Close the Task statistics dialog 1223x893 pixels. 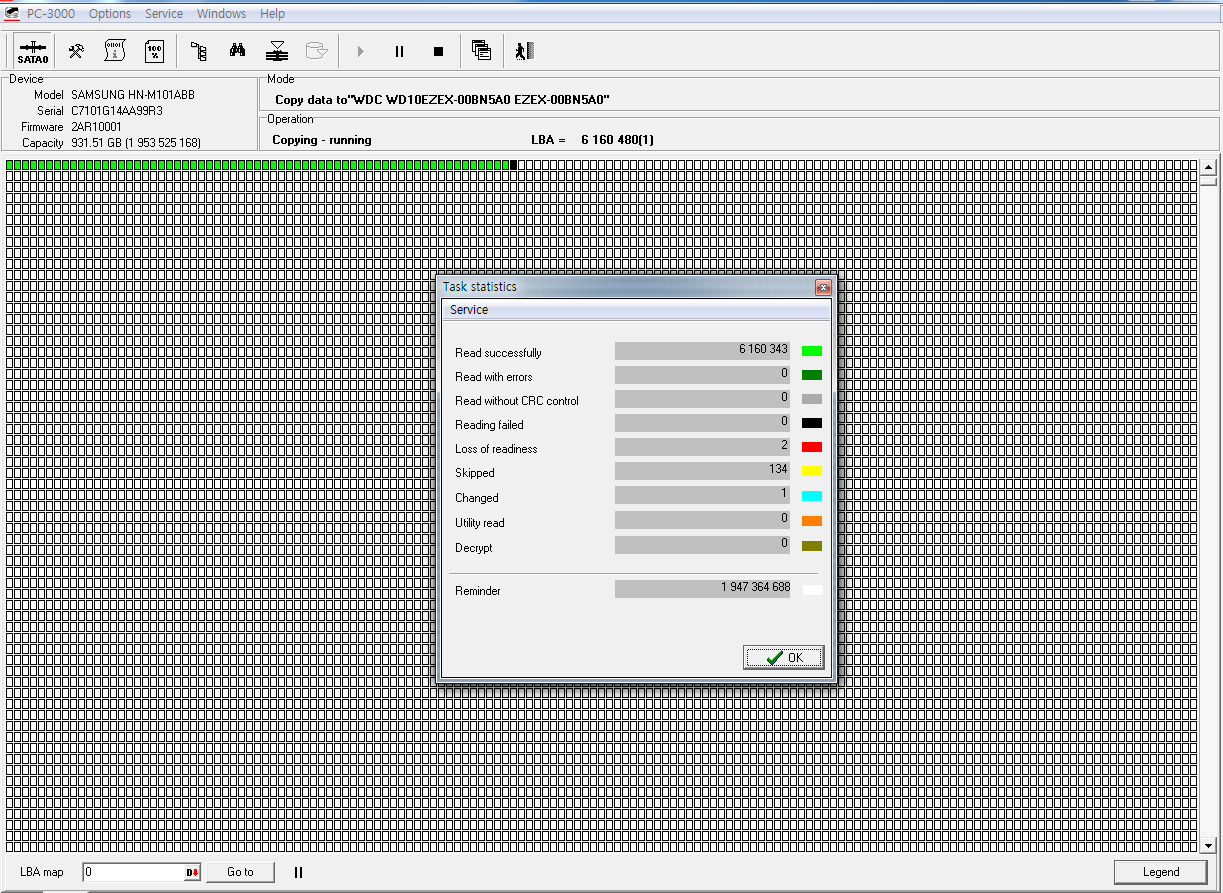(823, 288)
